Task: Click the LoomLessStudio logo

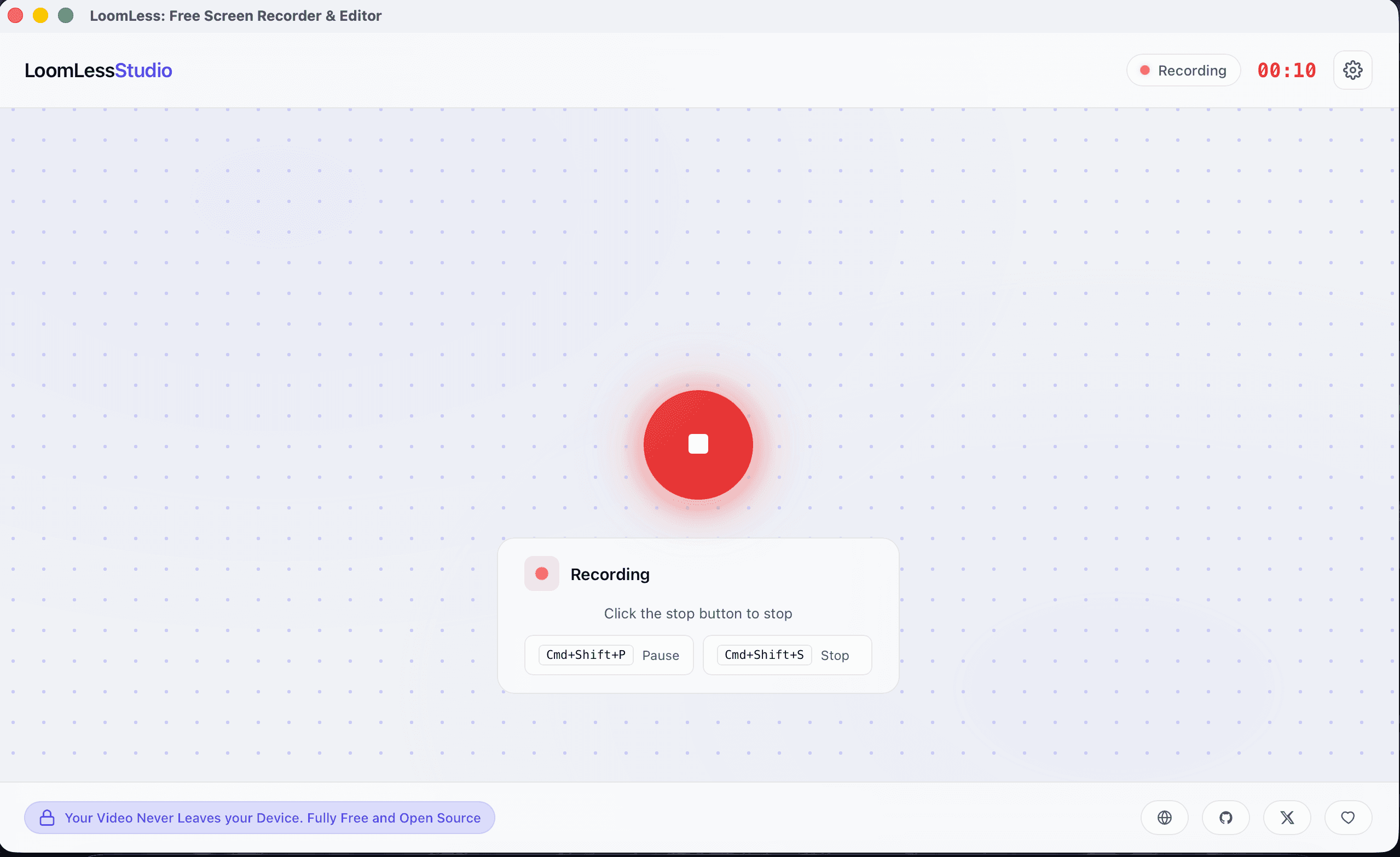Action: (99, 70)
